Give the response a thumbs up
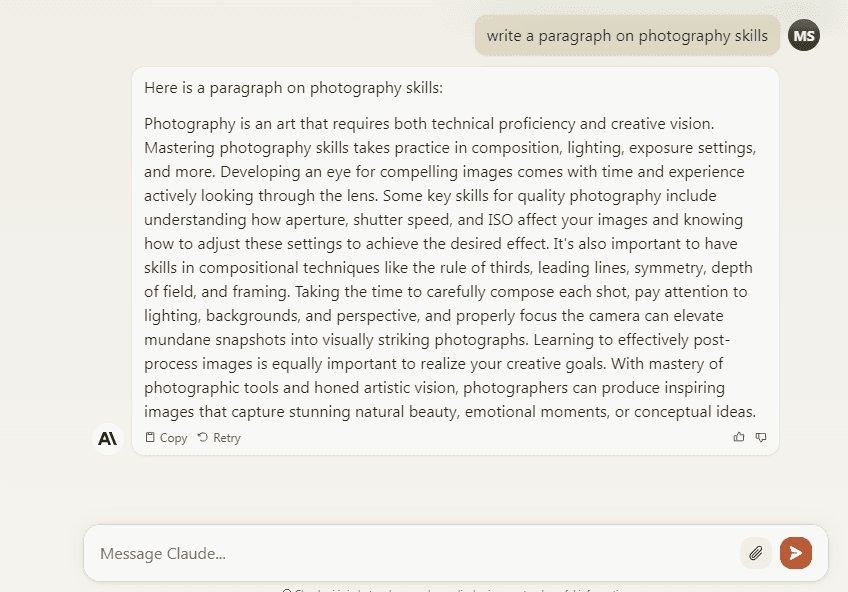 pyautogui.click(x=739, y=437)
